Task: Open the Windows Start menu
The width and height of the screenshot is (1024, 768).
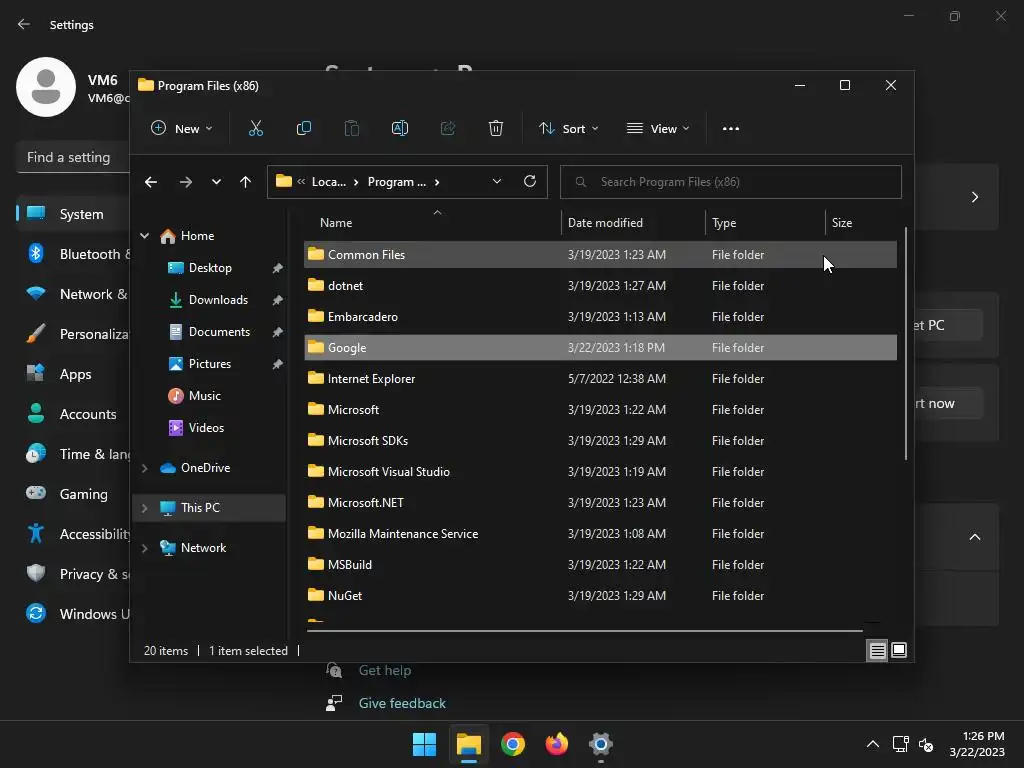Action: pyautogui.click(x=424, y=744)
